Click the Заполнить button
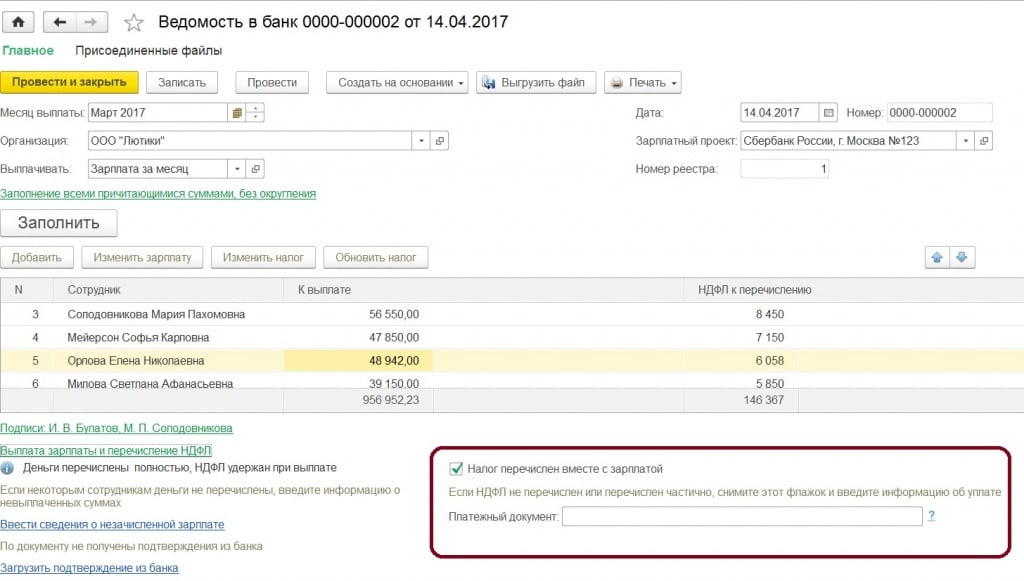The height and width of the screenshot is (581, 1024). [59, 223]
